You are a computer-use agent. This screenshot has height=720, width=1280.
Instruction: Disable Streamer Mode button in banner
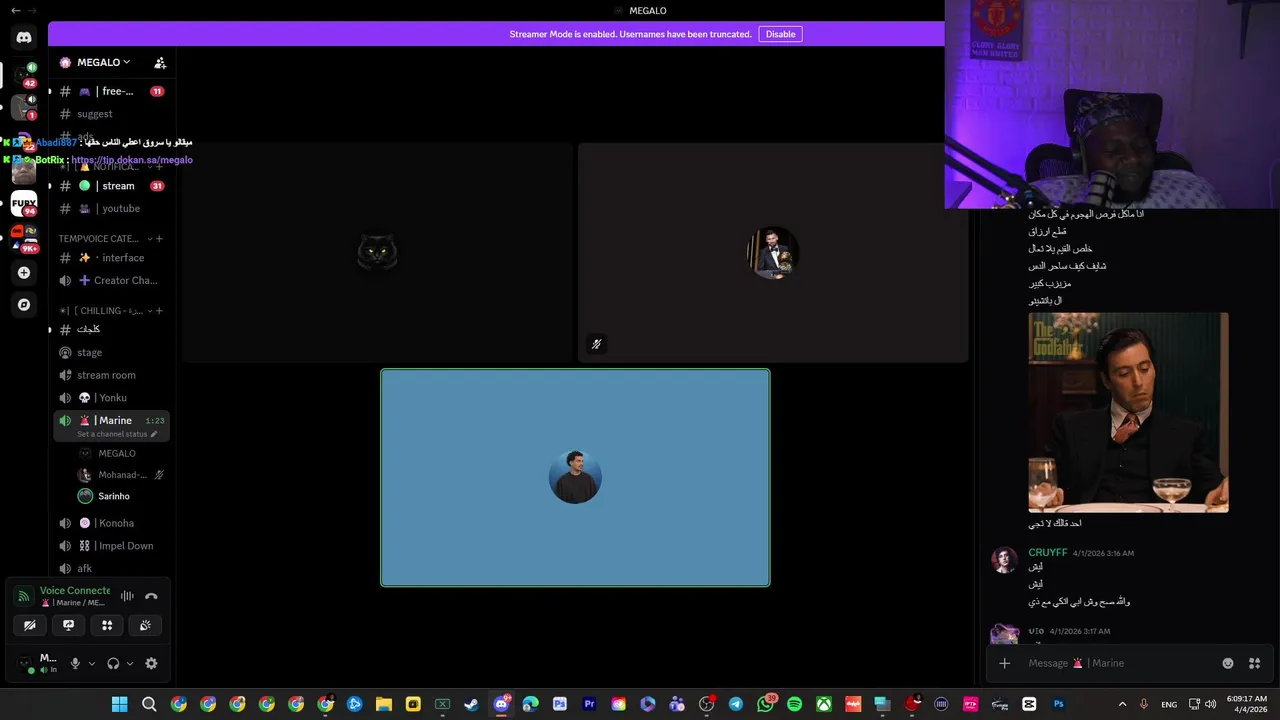[780, 34]
